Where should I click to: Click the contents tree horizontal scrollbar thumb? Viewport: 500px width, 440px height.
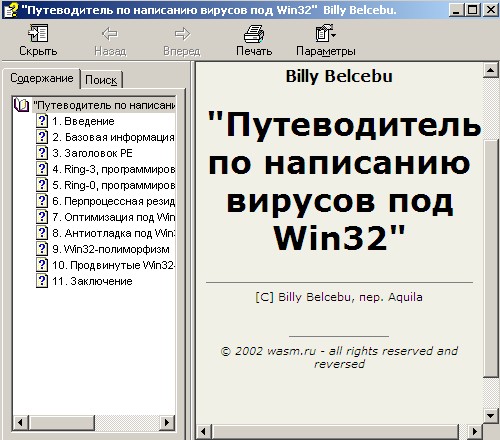(62, 423)
